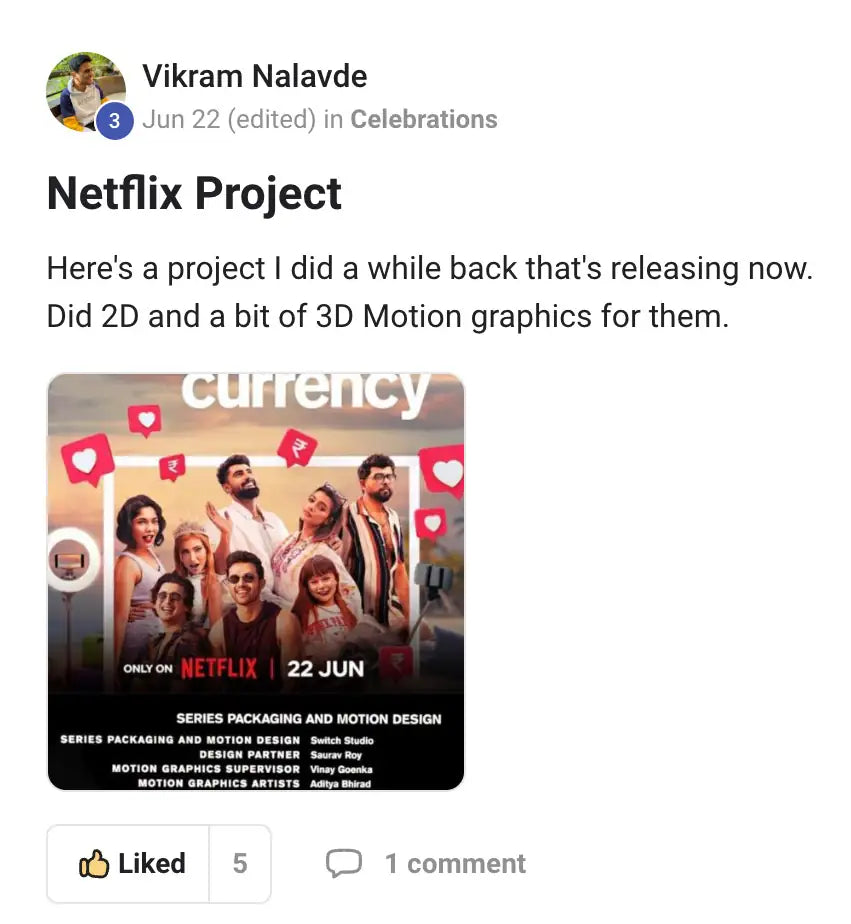Click the large heart icon in poster

coord(88,460)
